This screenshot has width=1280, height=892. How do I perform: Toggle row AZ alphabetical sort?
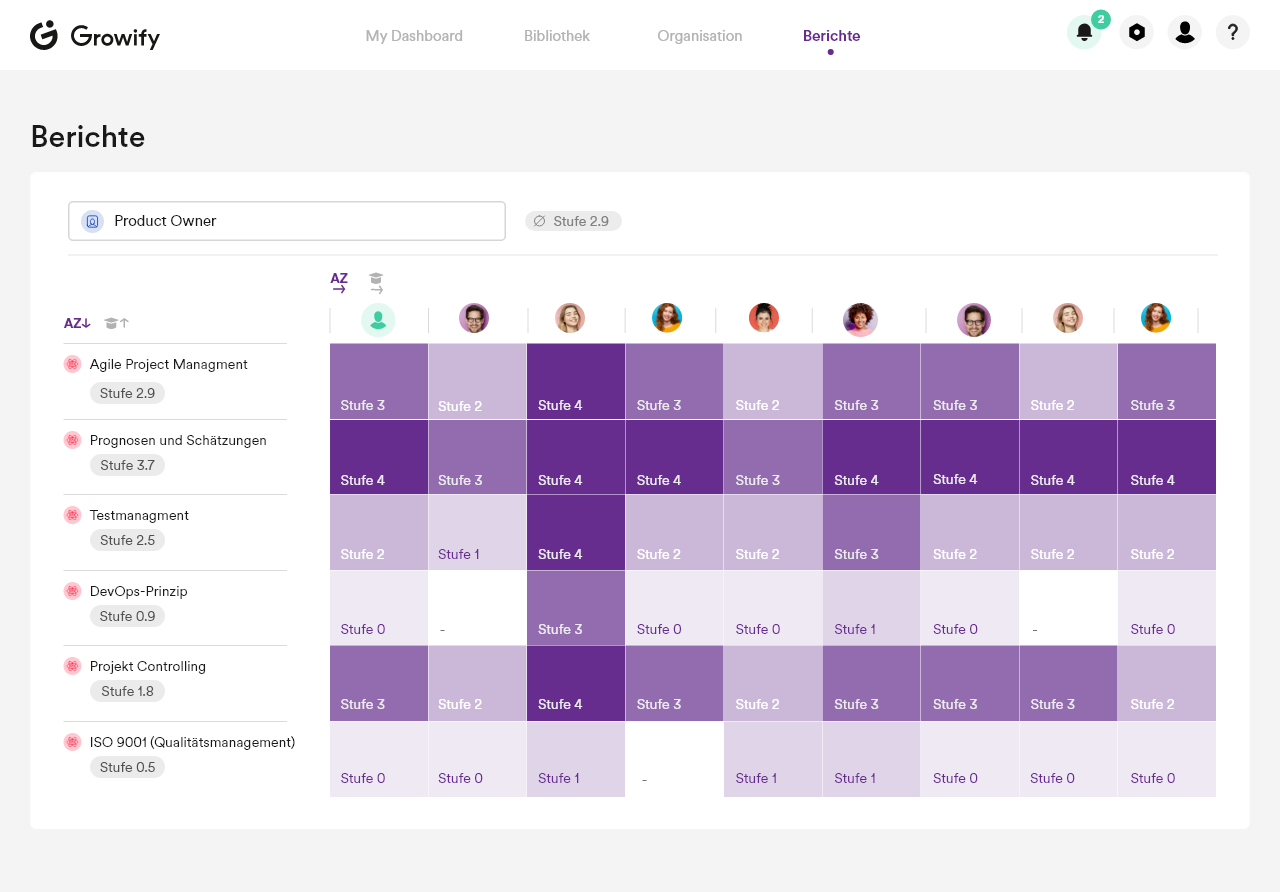(x=77, y=323)
